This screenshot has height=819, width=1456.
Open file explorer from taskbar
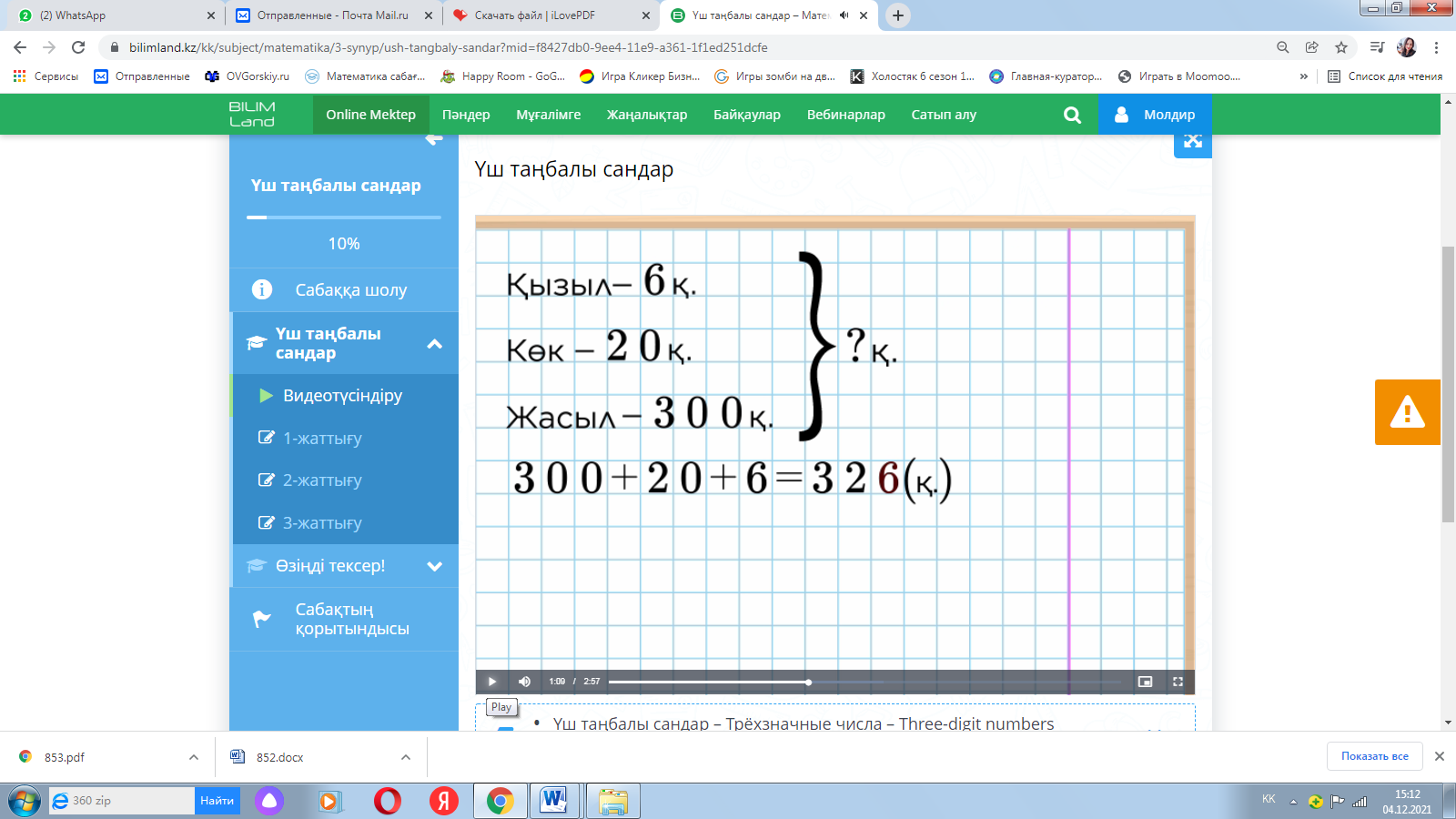613,801
